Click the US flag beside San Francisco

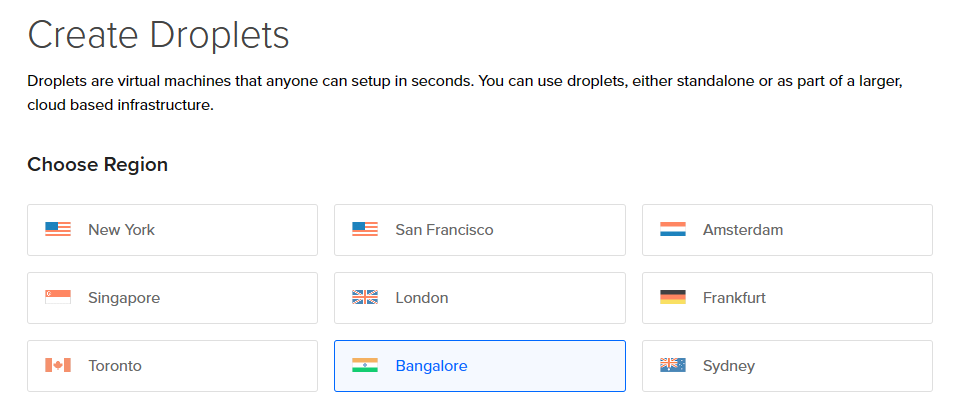tap(365, 230)
